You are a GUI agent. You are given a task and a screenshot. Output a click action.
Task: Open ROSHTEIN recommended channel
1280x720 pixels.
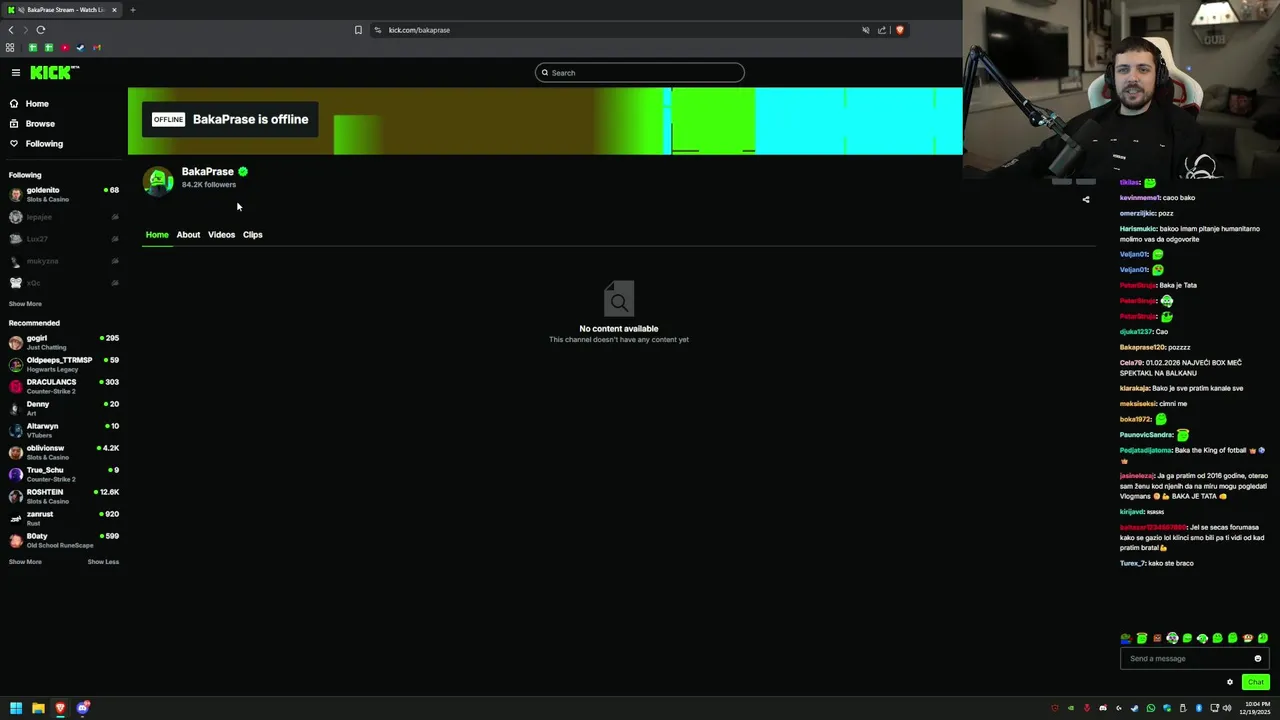[64, 496]
